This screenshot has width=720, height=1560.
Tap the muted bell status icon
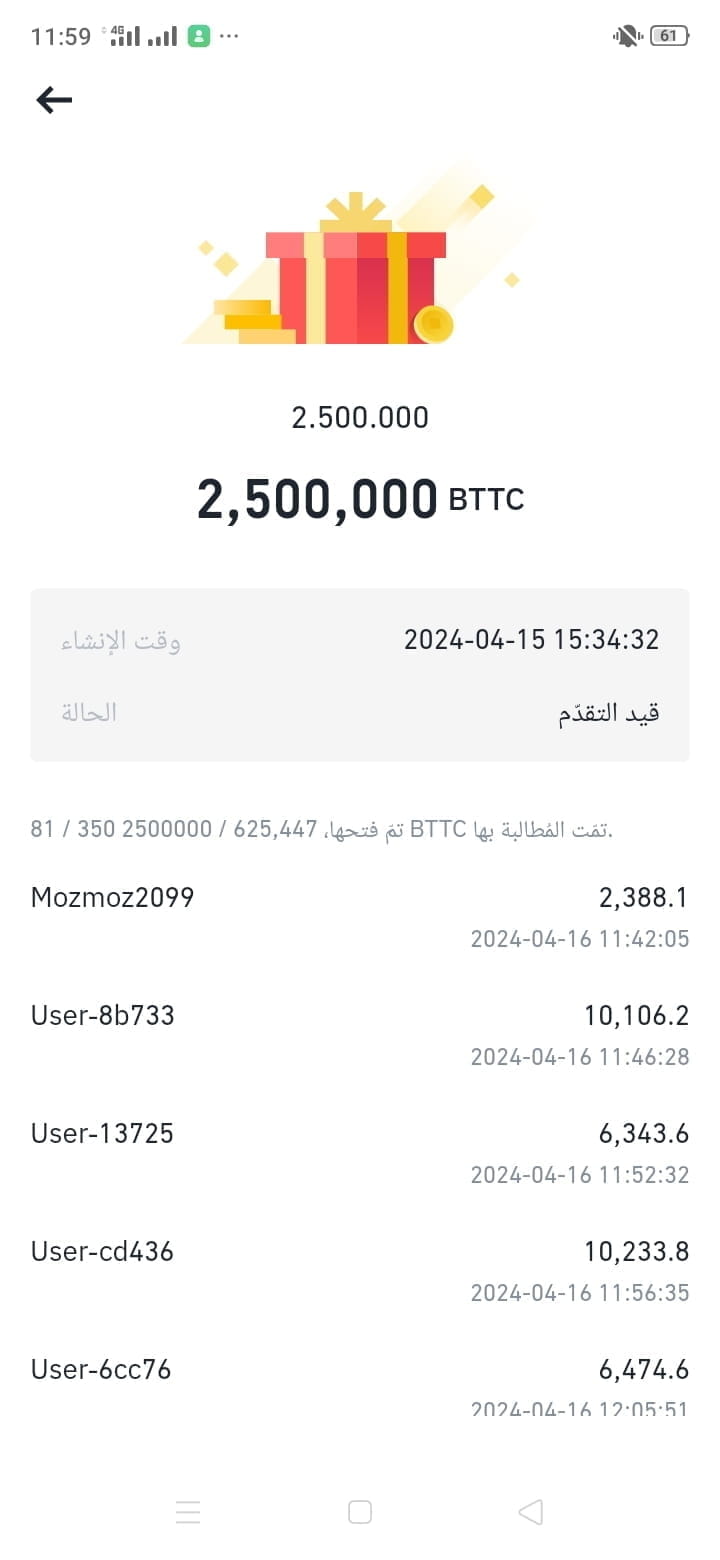(x=626, y=36)
